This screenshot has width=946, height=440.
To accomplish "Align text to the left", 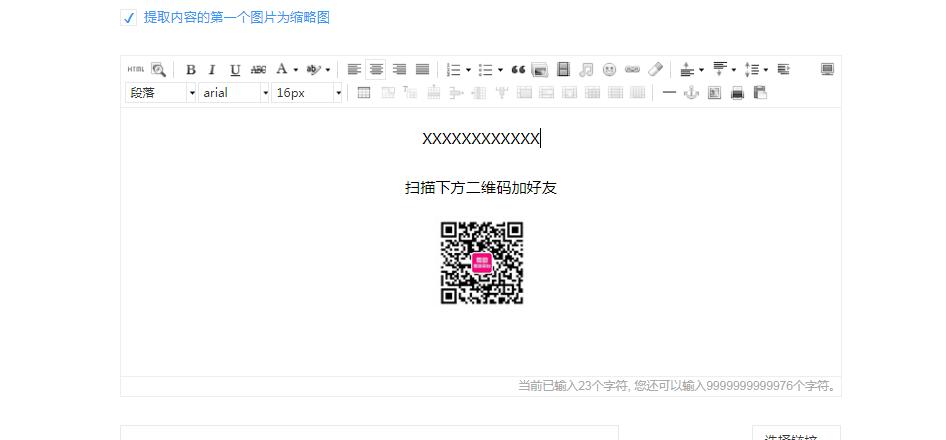I will (x=354, y=70).
